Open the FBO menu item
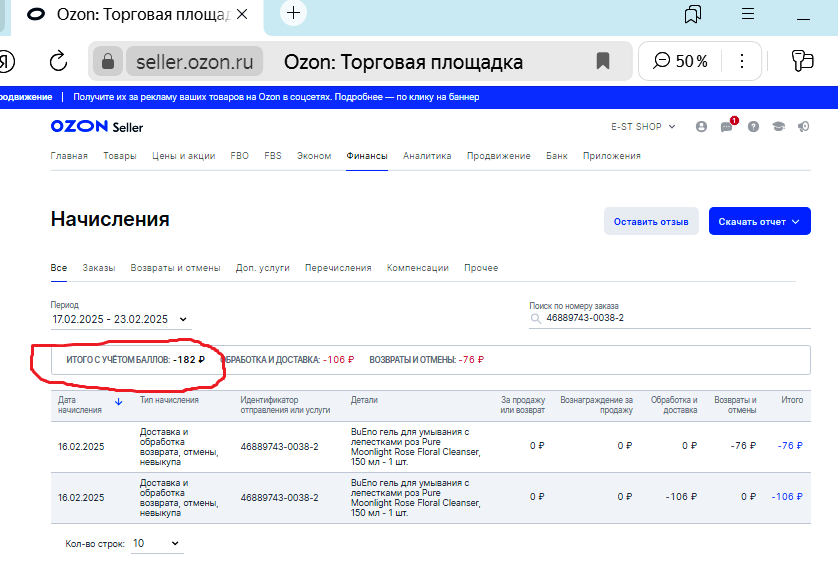 [239, 156]
